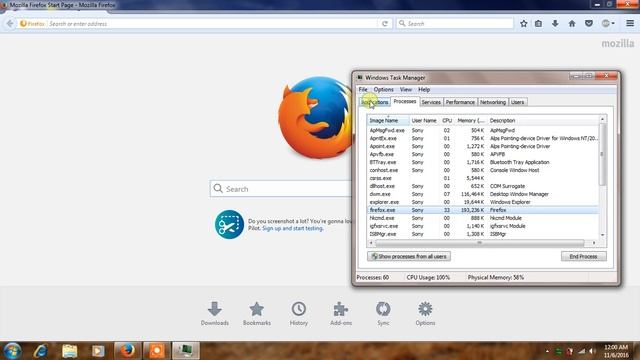Switch to Task Manager taskbar button
This screenshot has width=640, height=360.
pos(186,351)
